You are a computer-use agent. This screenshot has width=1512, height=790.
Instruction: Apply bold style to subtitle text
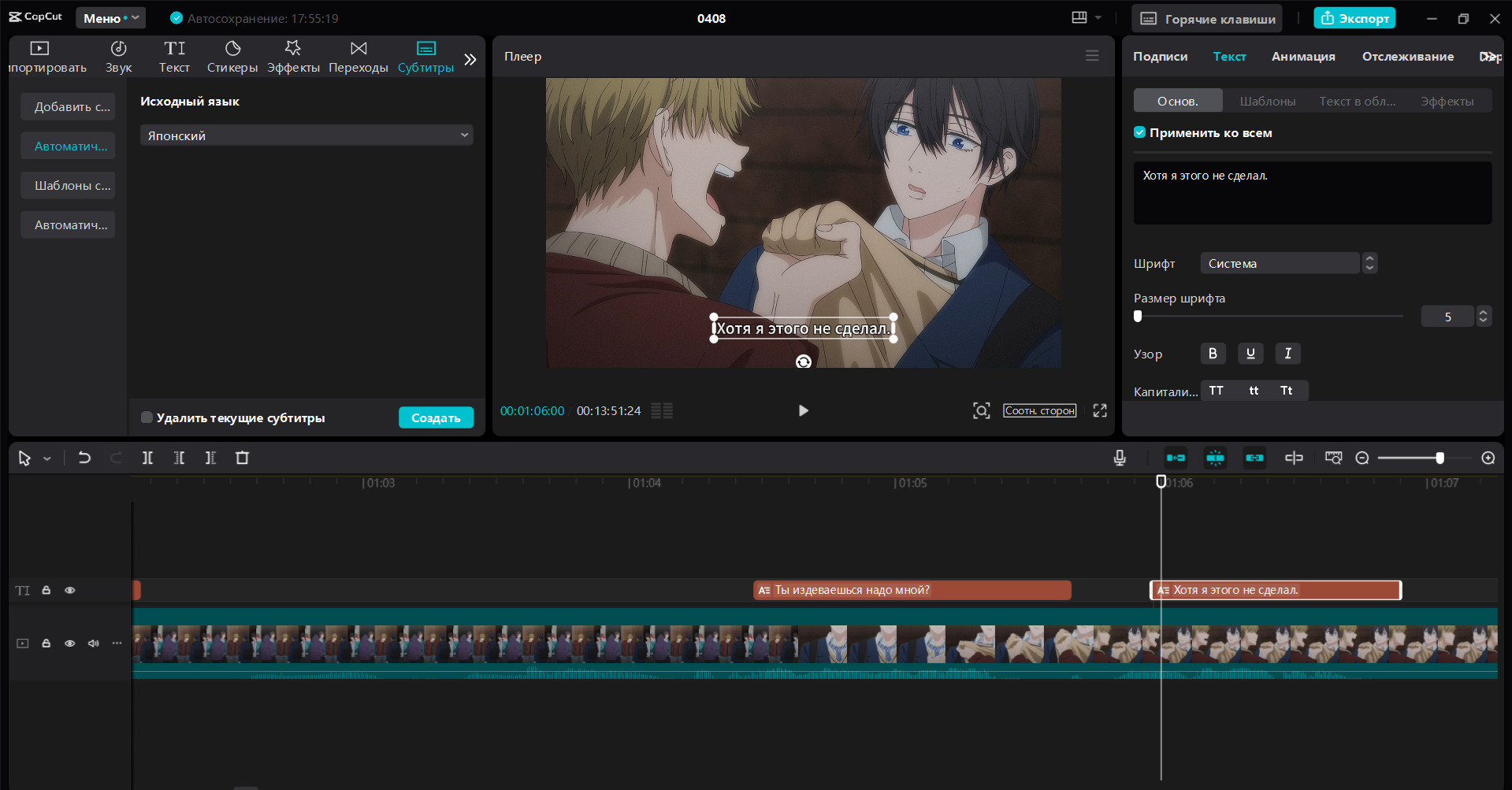[x=1213, y=354]
